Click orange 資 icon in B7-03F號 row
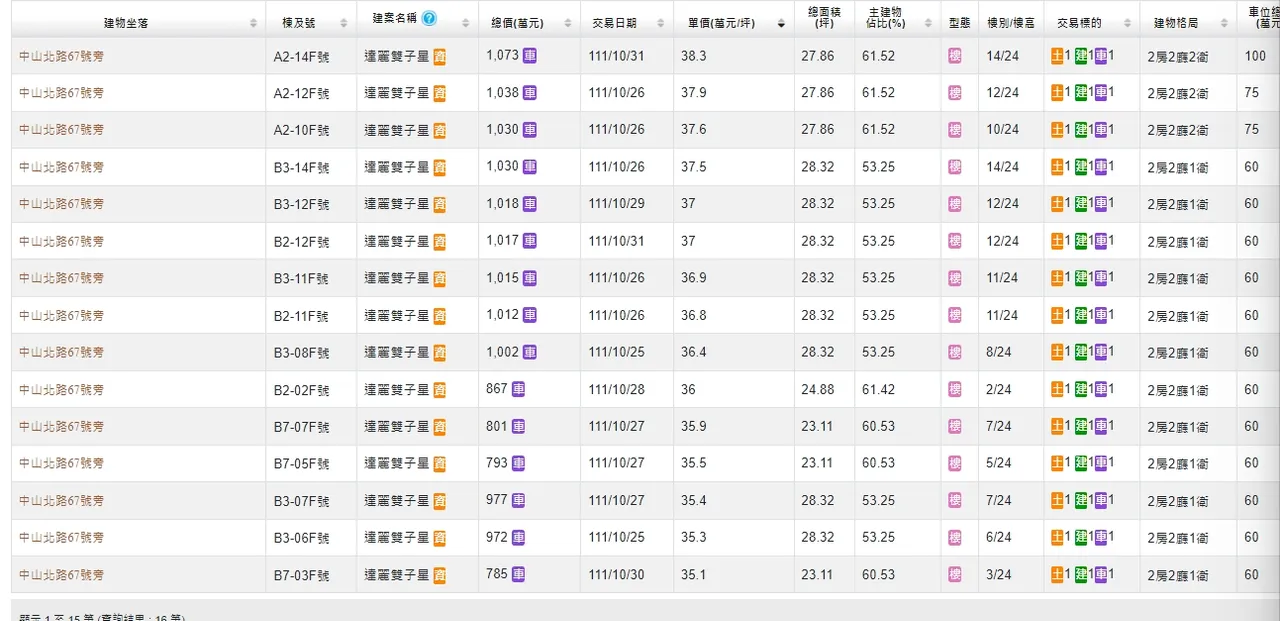1280x621 pixels. (440, 575)
